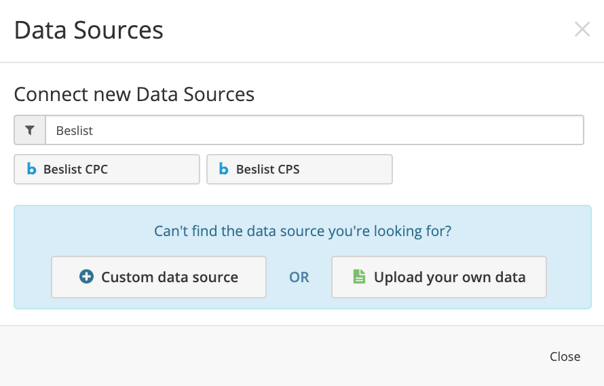This screenshot has height=386, width=604.
Task: Click the 'Data Sources' dialog title
Action: tap(89, 30)
